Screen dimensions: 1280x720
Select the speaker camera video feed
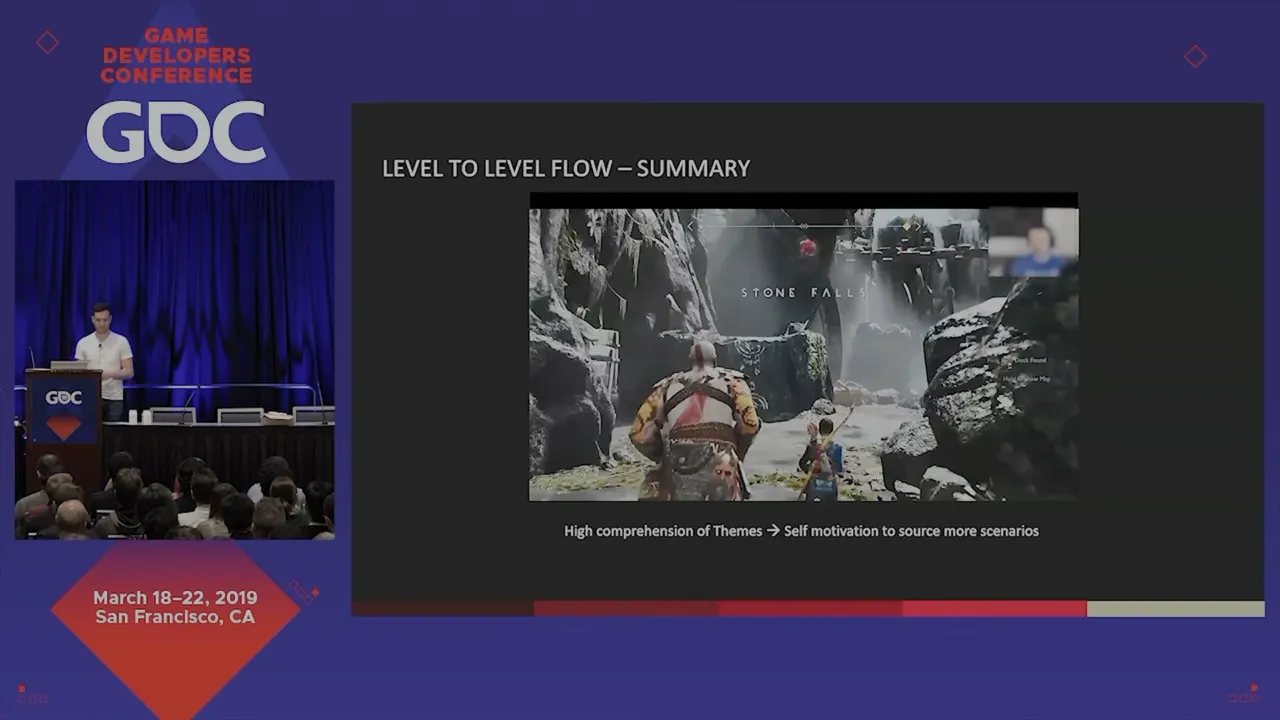pyautogui.click(x=175, y=360)
